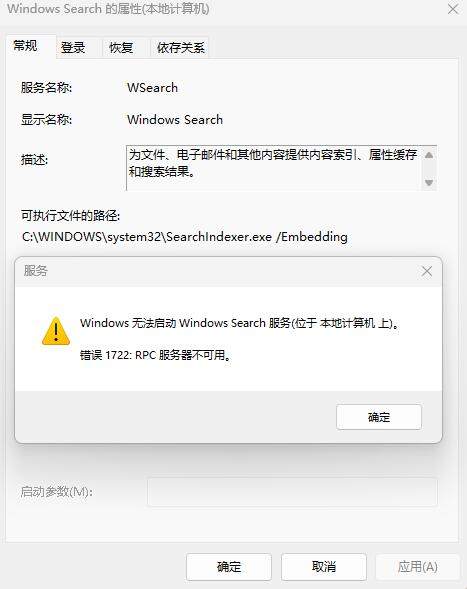Click the 应用(A) button
The image size is (467, 589).
pos(417,566)
